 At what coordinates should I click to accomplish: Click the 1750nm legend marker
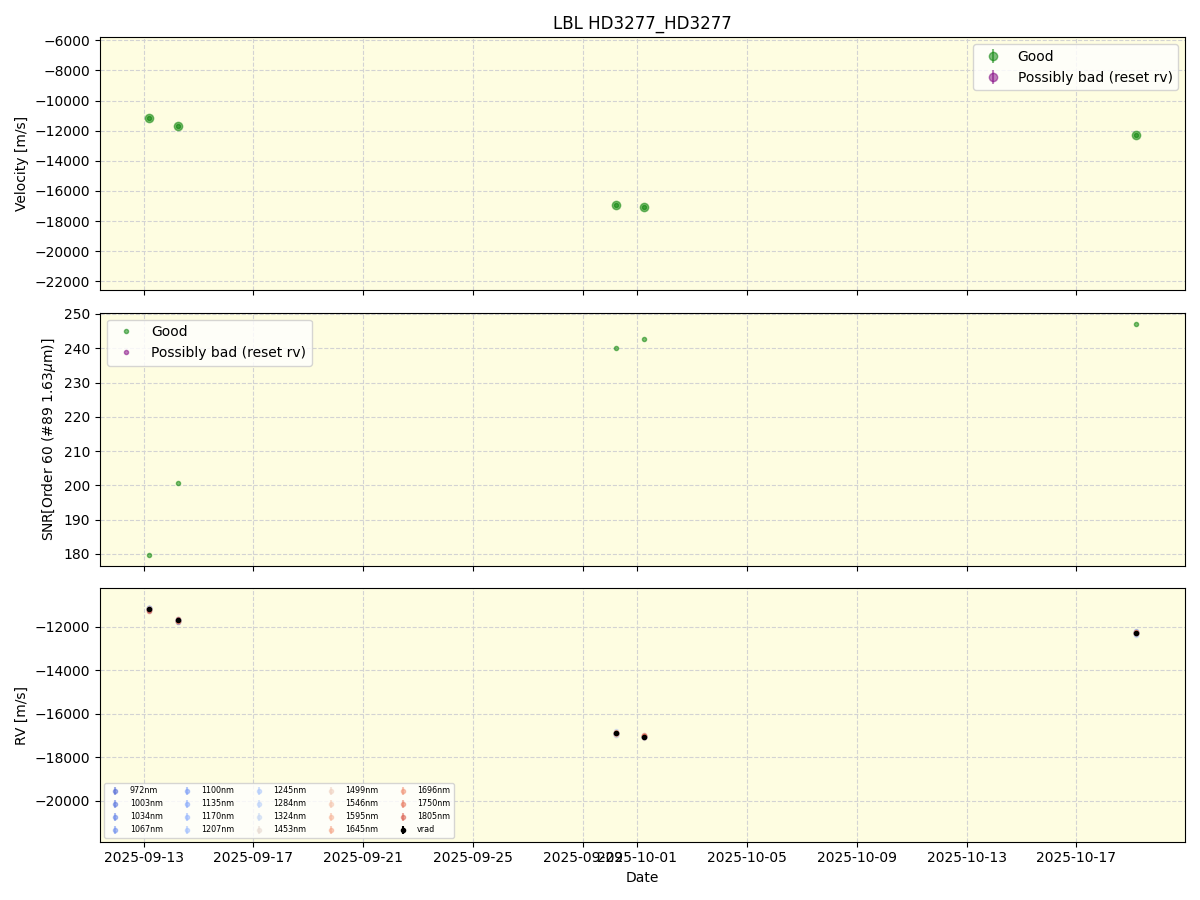403,804
